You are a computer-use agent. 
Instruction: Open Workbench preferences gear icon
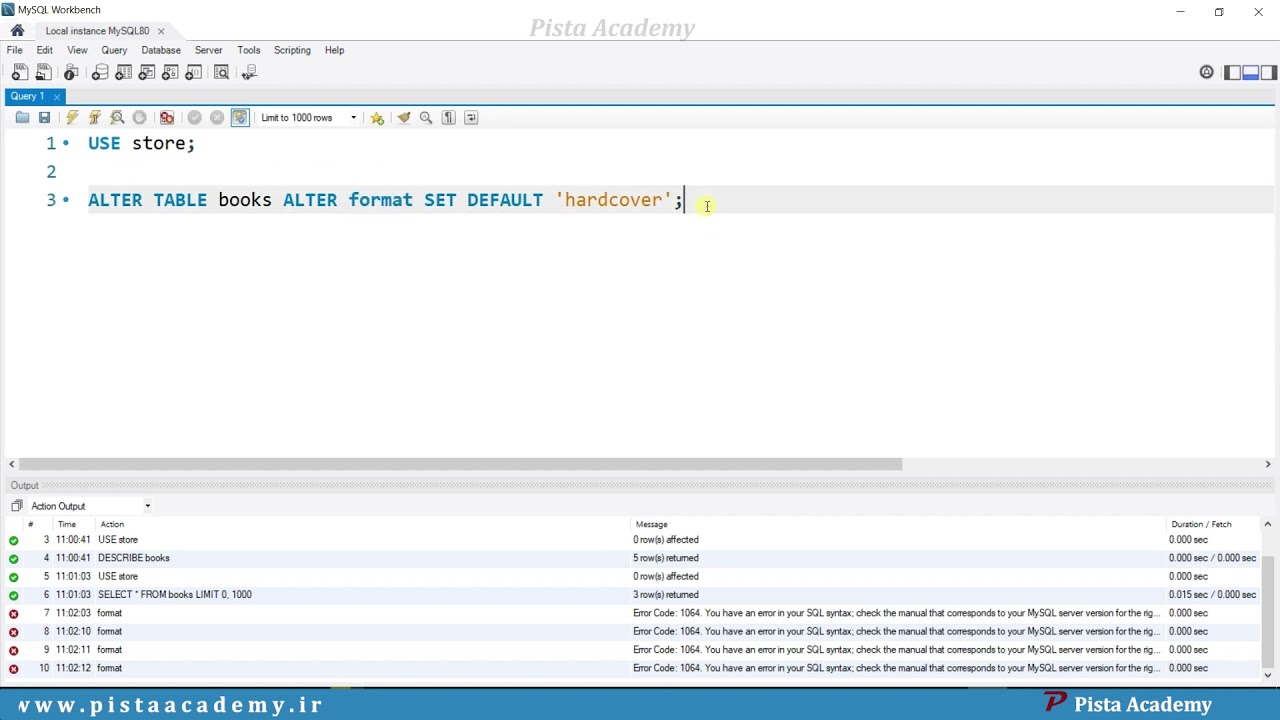click(x=1206, y=72)
